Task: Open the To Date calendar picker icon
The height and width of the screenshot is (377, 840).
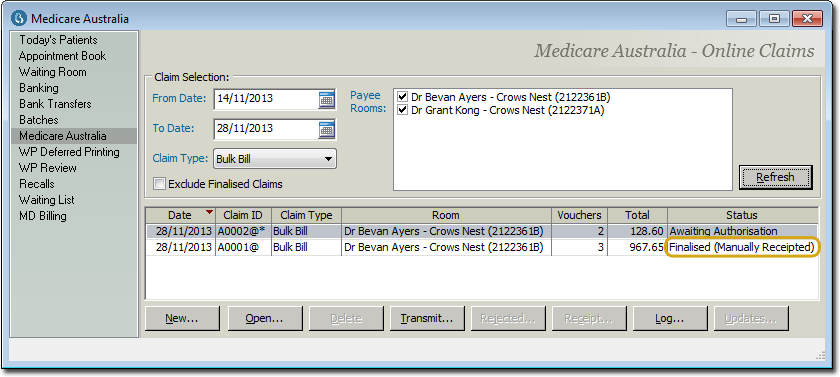Action: click(326, 129)
